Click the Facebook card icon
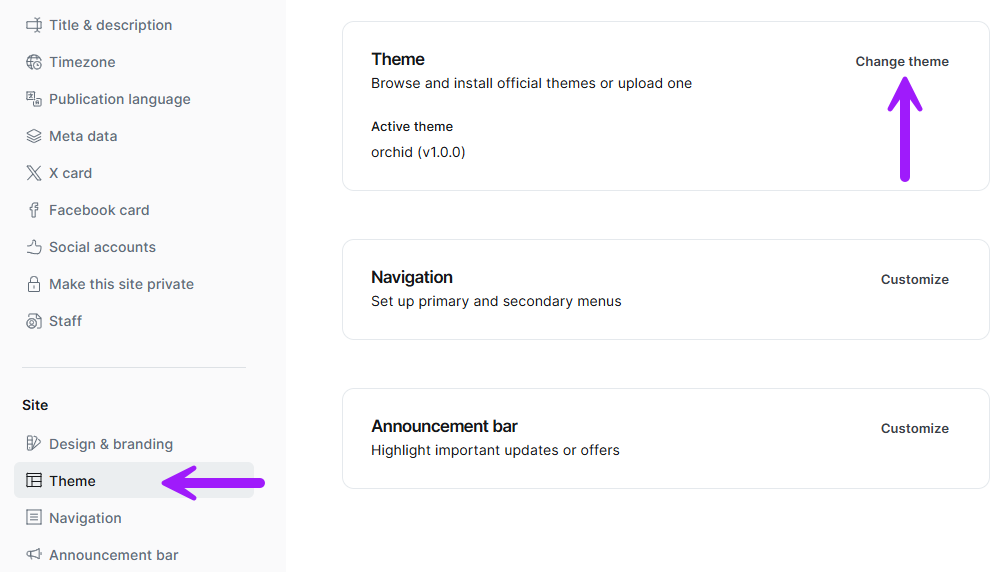998x572 pixels. pyautogui.click(x=34, y=210)
